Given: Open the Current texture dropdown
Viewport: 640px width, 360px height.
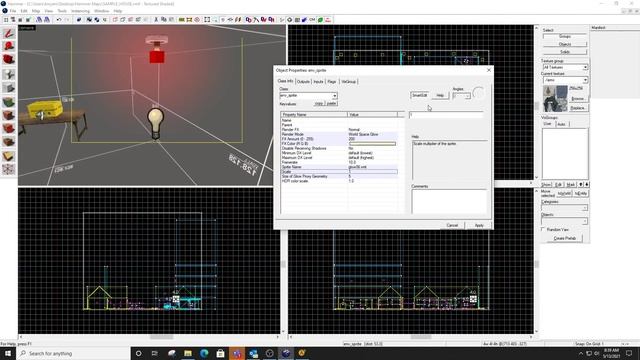Looking at the screenshot, I should pos(585,80).
